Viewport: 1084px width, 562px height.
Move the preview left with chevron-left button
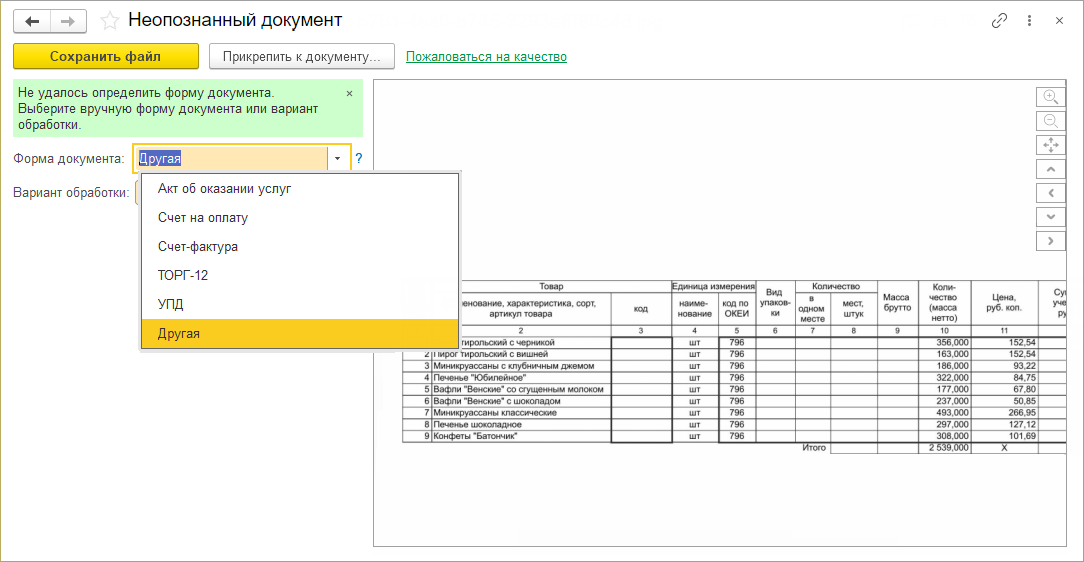pos(1050,193)
